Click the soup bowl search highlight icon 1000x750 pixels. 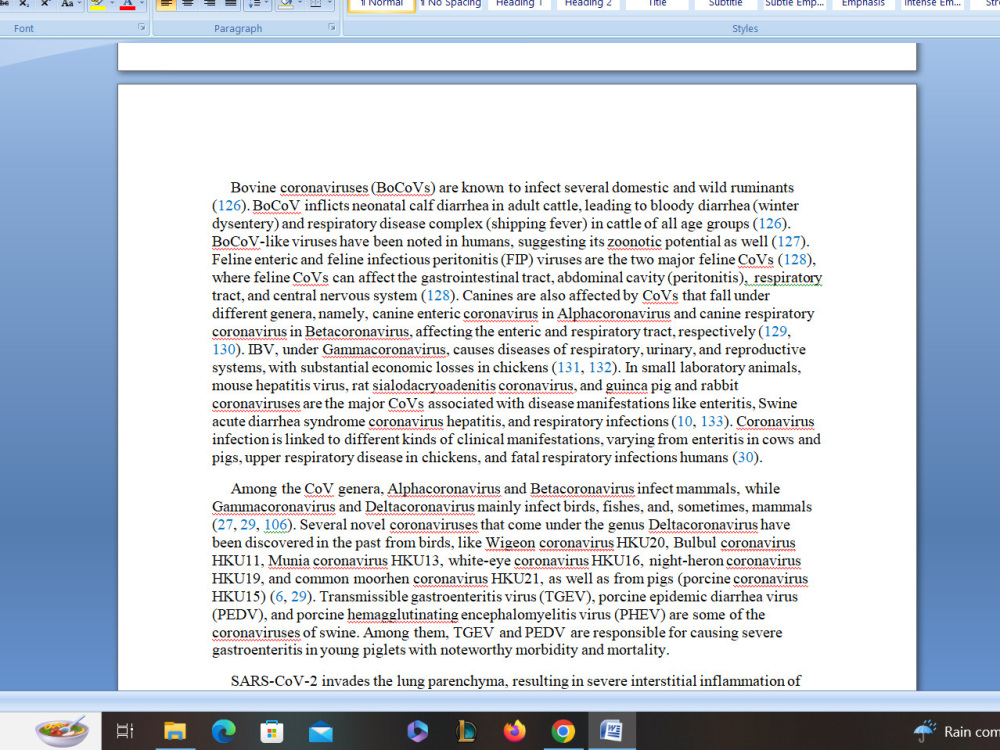pos(62,731)
